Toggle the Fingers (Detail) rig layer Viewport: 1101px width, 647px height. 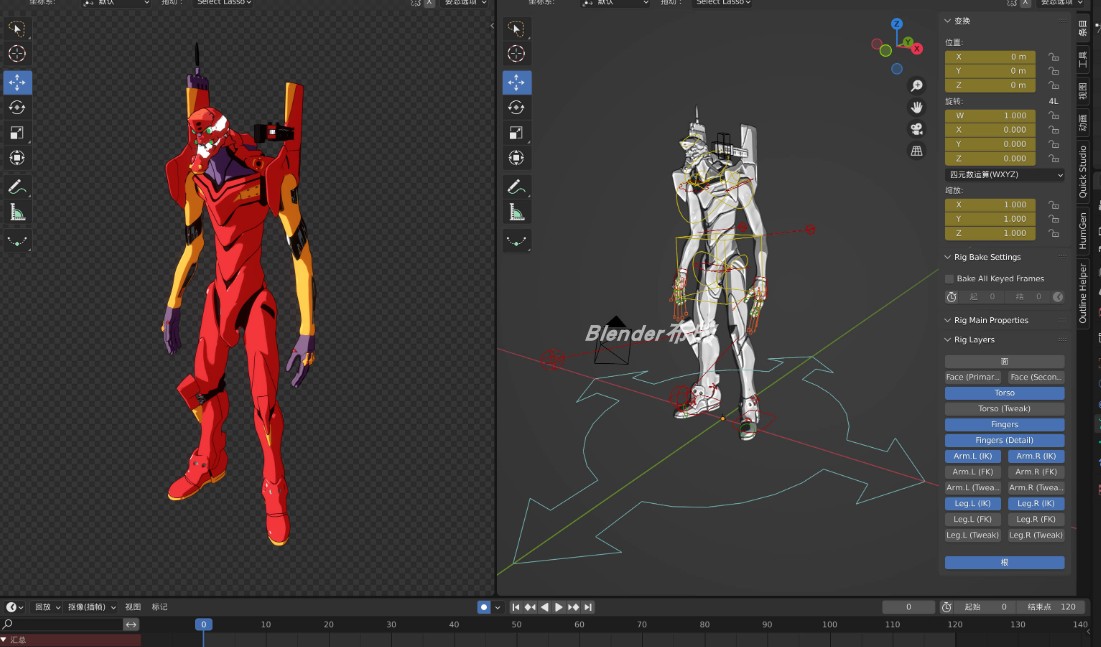coord(1004,440)
